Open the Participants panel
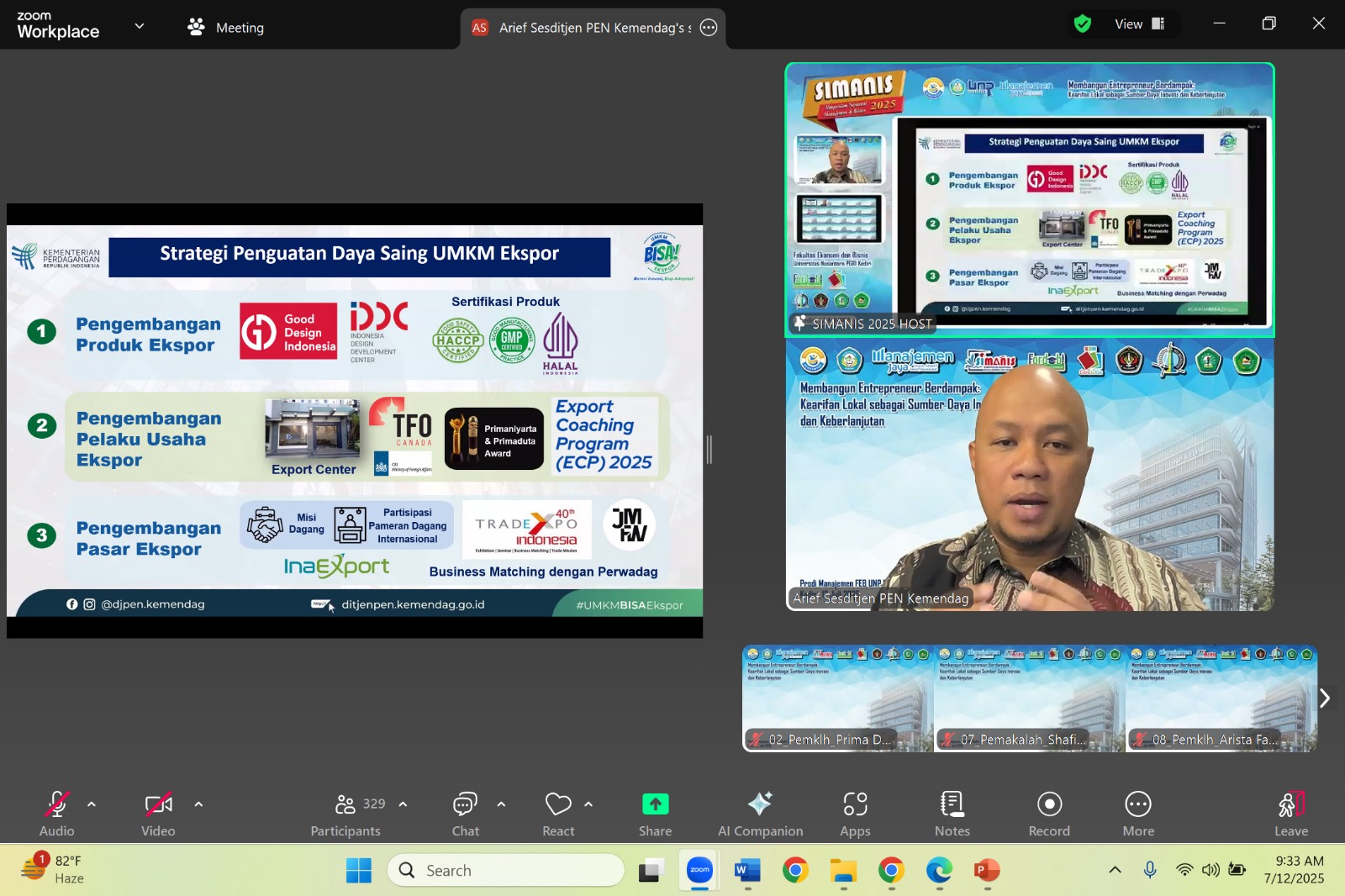This screenshot has width=1345, height=896. coord(345,814)
